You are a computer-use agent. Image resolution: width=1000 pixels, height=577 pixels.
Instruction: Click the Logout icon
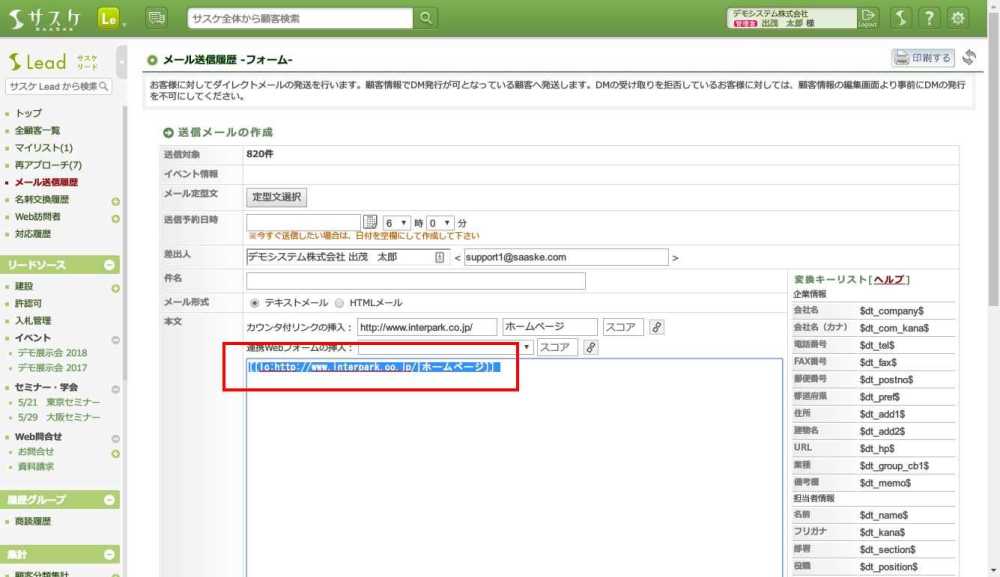pos(867,18)
